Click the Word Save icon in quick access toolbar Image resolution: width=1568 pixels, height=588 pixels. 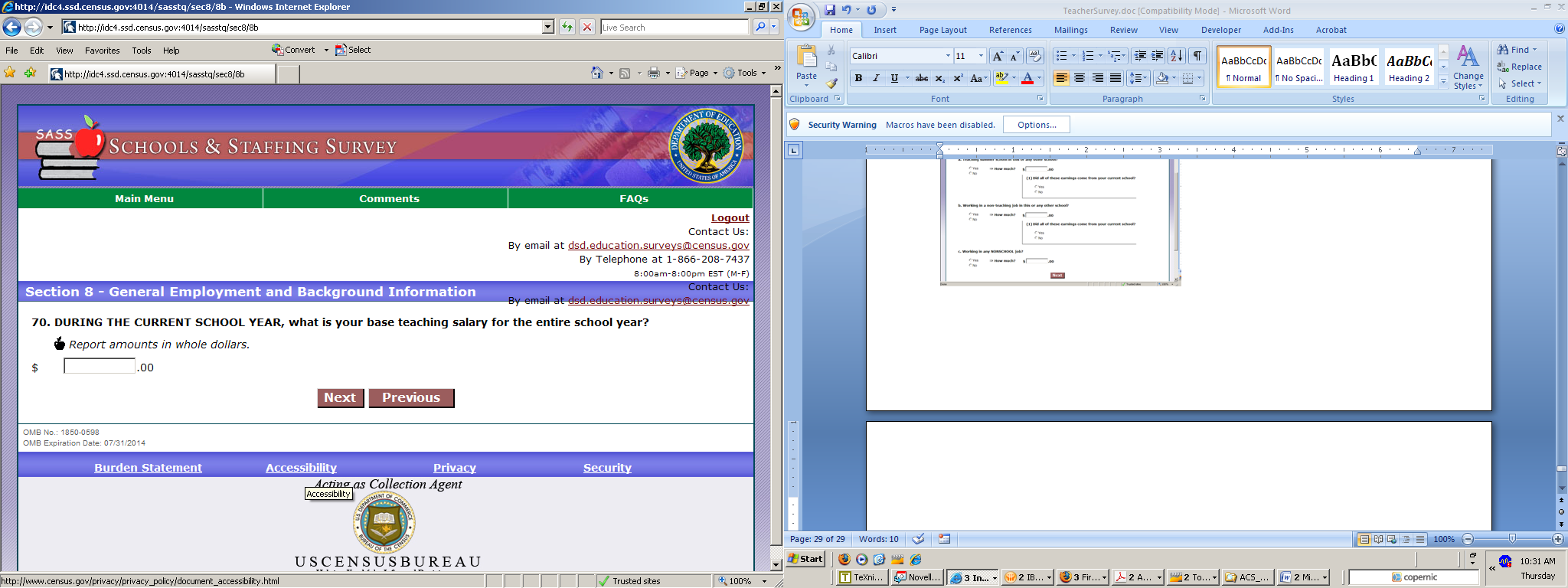tap(830, 10)
